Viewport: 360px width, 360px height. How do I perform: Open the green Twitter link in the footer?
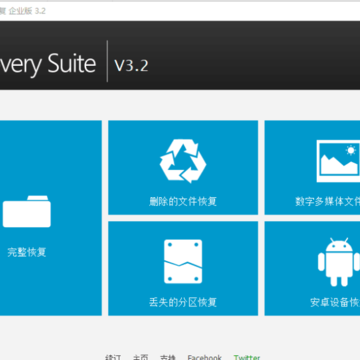pyautogui.click(x=247, y=357)
